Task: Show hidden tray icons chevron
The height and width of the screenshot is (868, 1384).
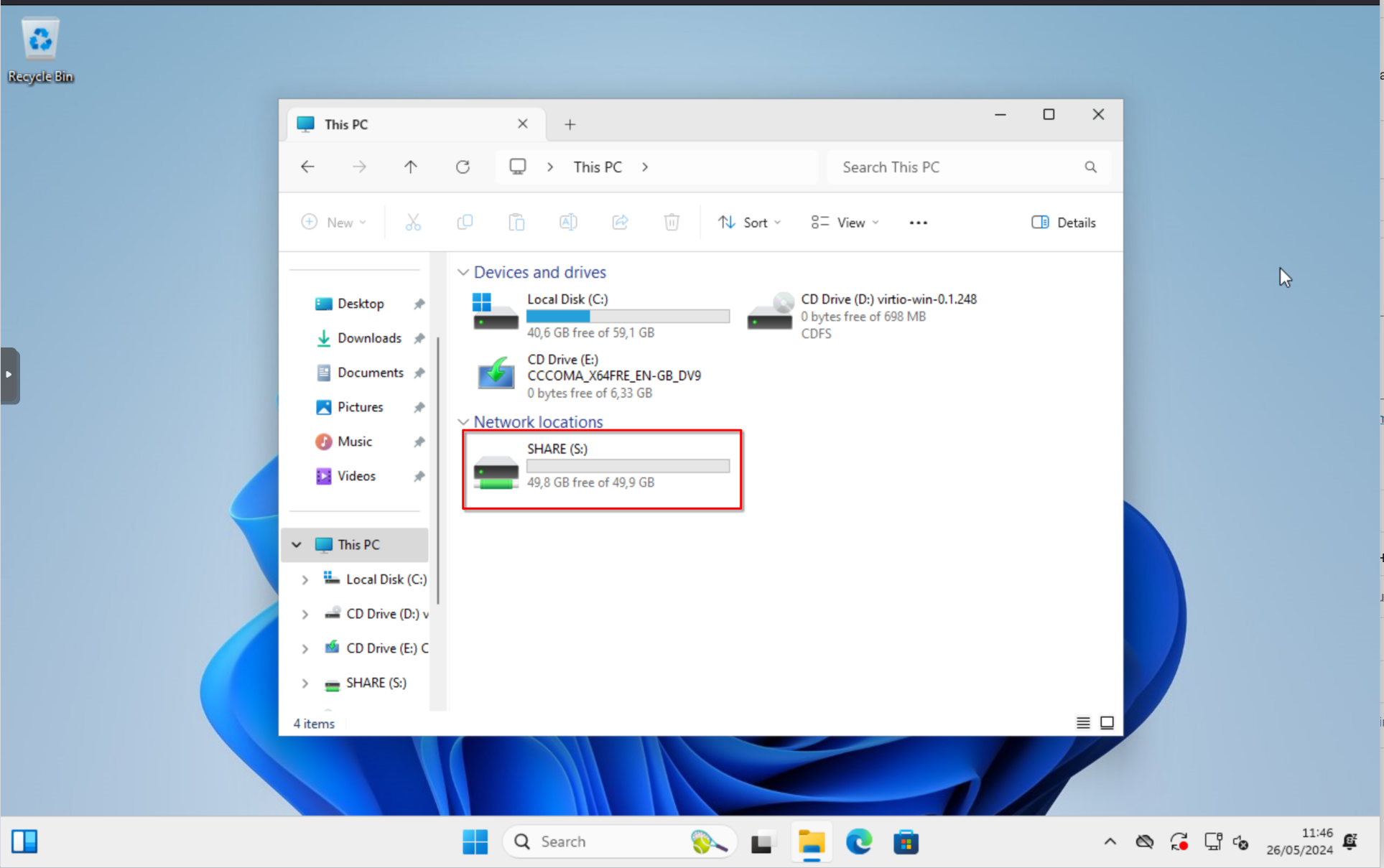Action: 1110,841
